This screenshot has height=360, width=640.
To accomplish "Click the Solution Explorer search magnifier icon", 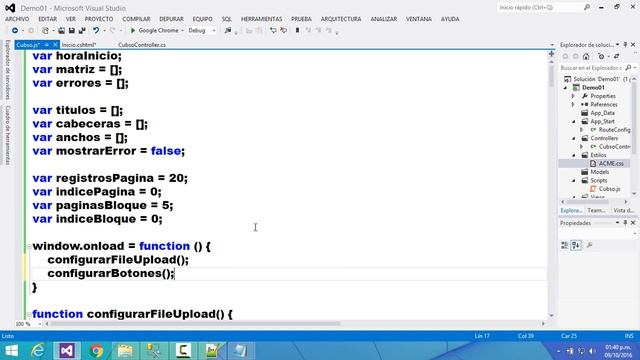I will coord(628,68).
